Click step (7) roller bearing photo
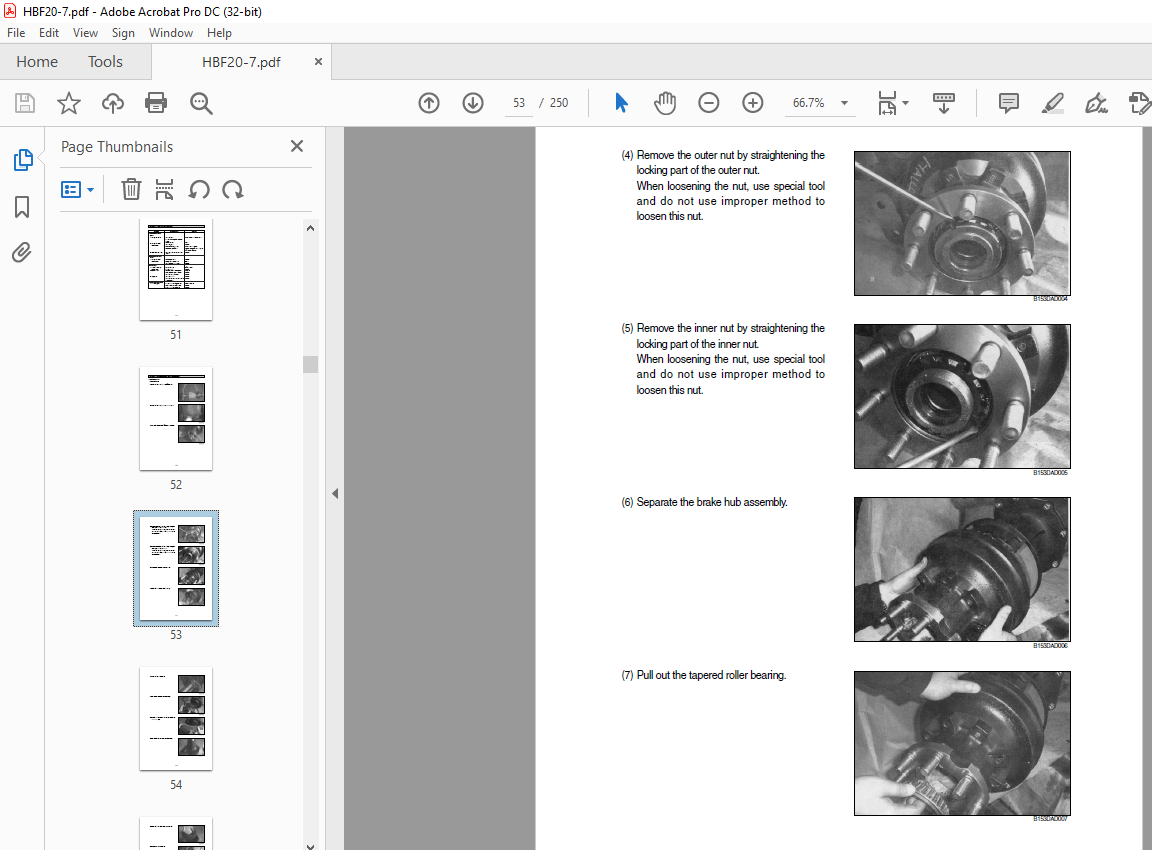 (x=962, y=743)
